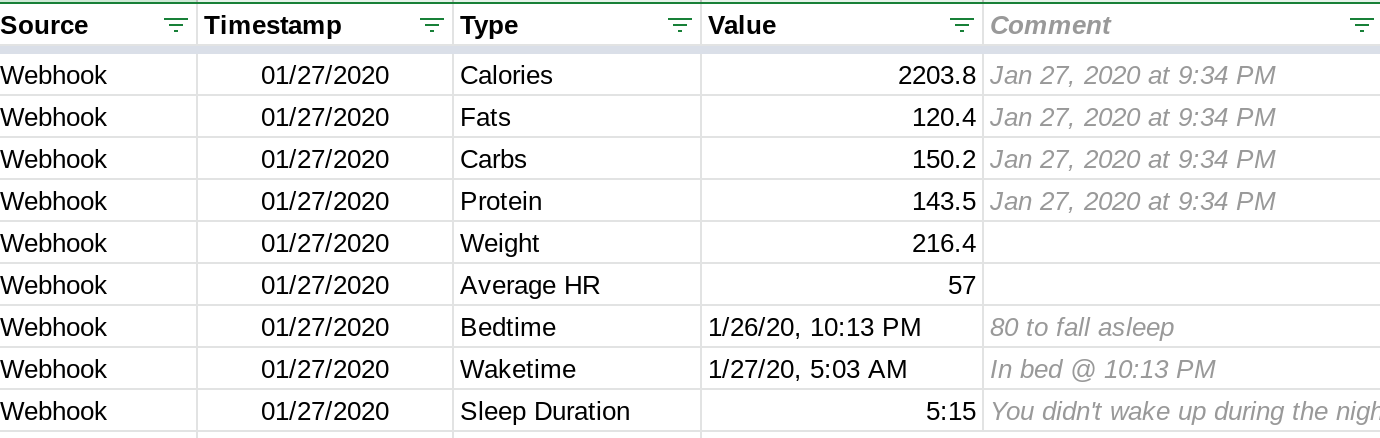Click the 2203.8 value cell
The image size is (1380, 438).
point(936,75)
